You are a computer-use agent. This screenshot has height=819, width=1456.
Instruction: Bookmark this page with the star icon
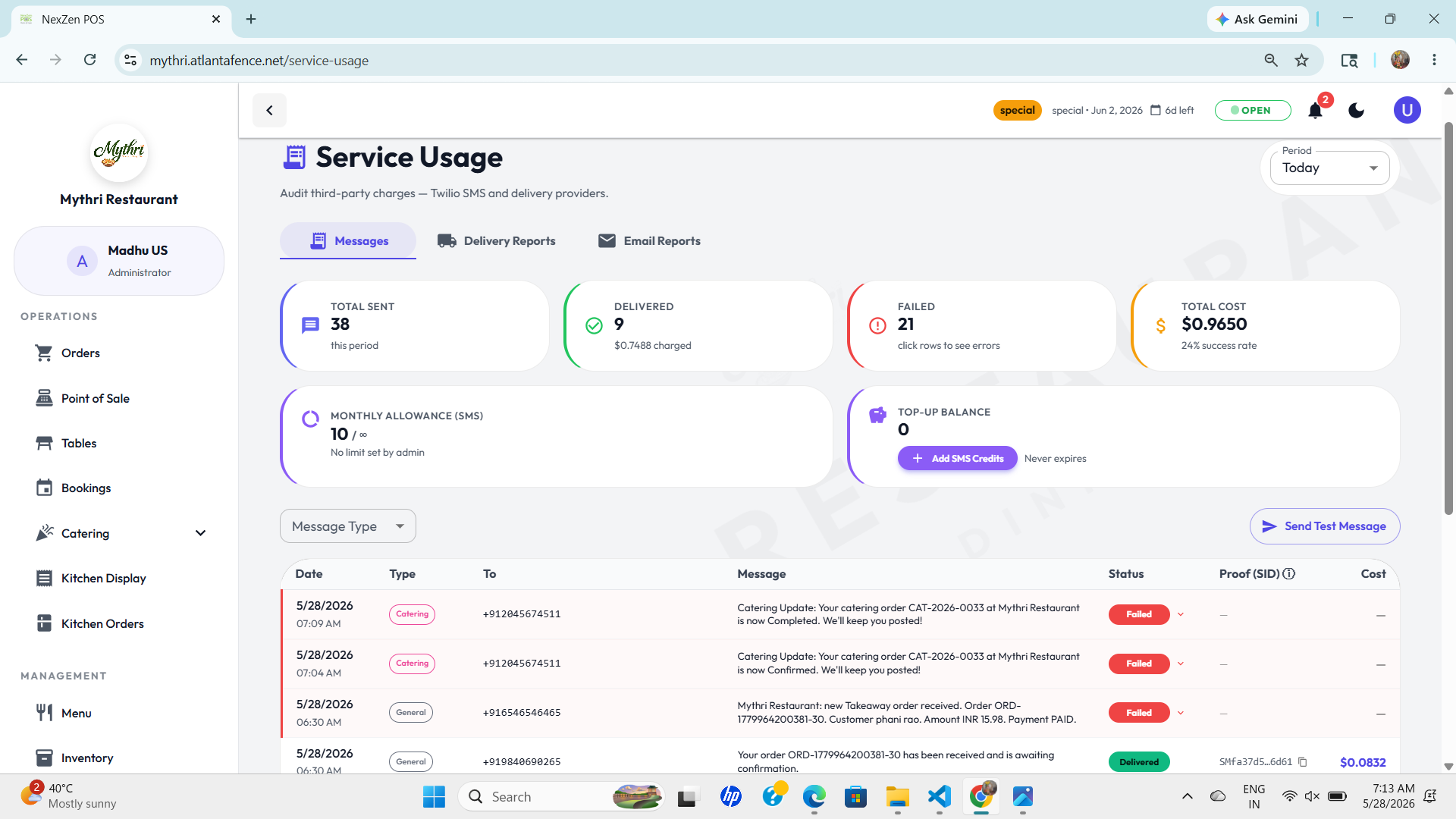tap(1302, 61)
